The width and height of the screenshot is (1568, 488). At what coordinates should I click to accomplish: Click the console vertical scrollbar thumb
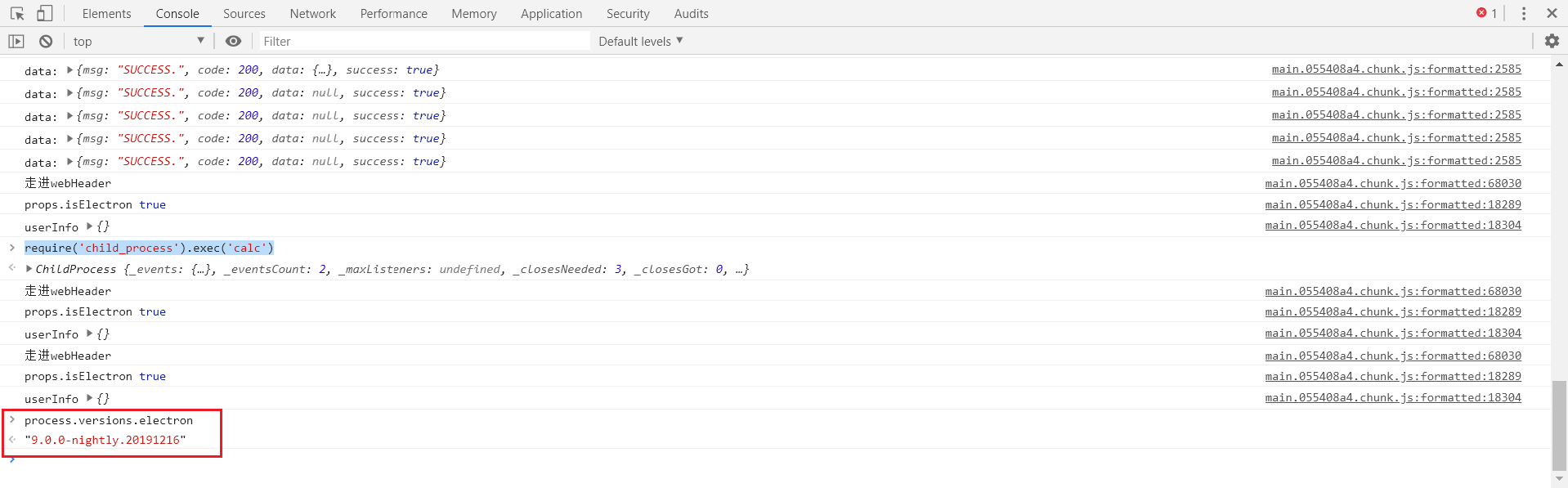[1559, 426]
